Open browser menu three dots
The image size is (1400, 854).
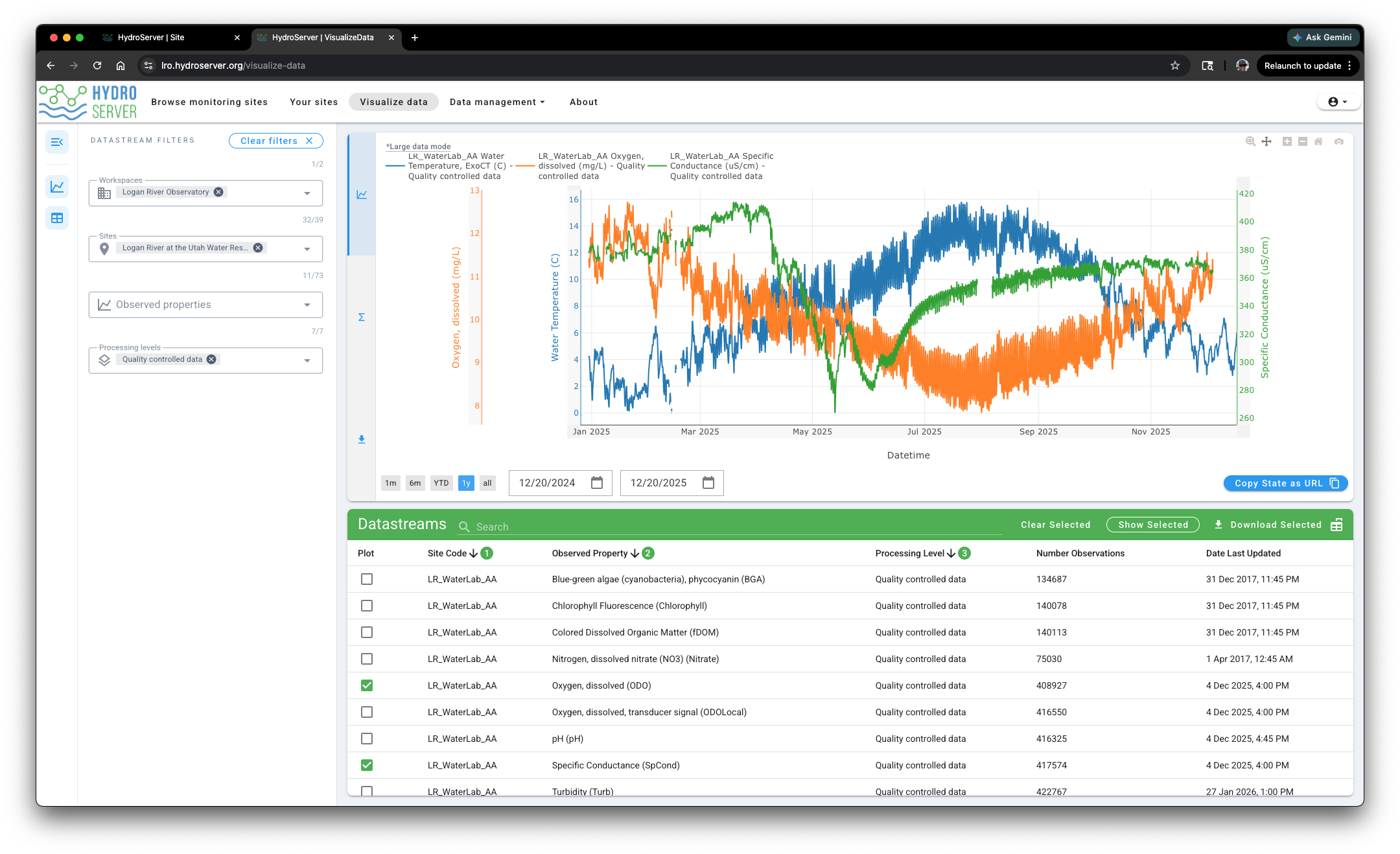(x=1349, y=65)
